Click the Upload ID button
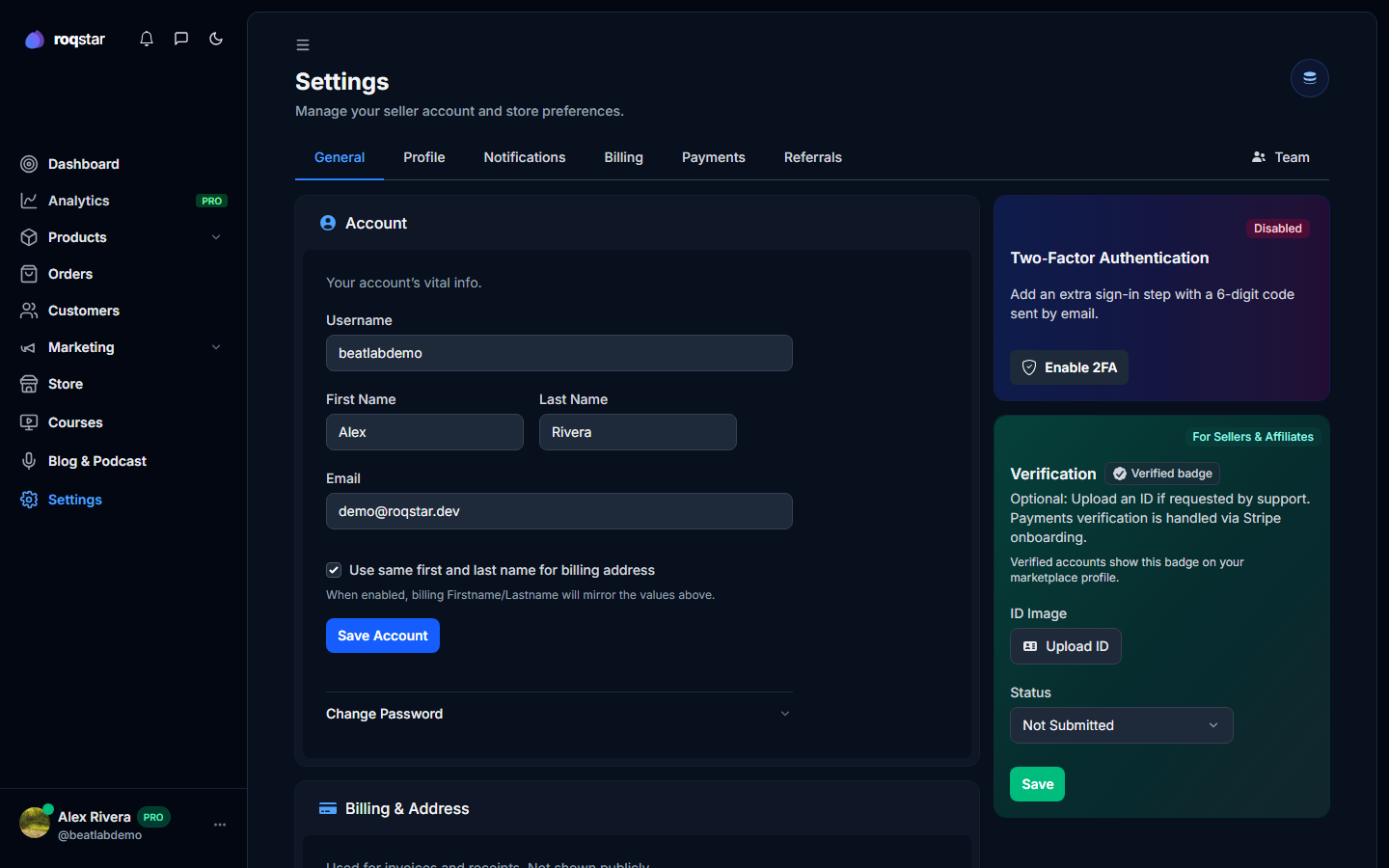This screenshot has height=868, width=1389. pos(1066,646)
